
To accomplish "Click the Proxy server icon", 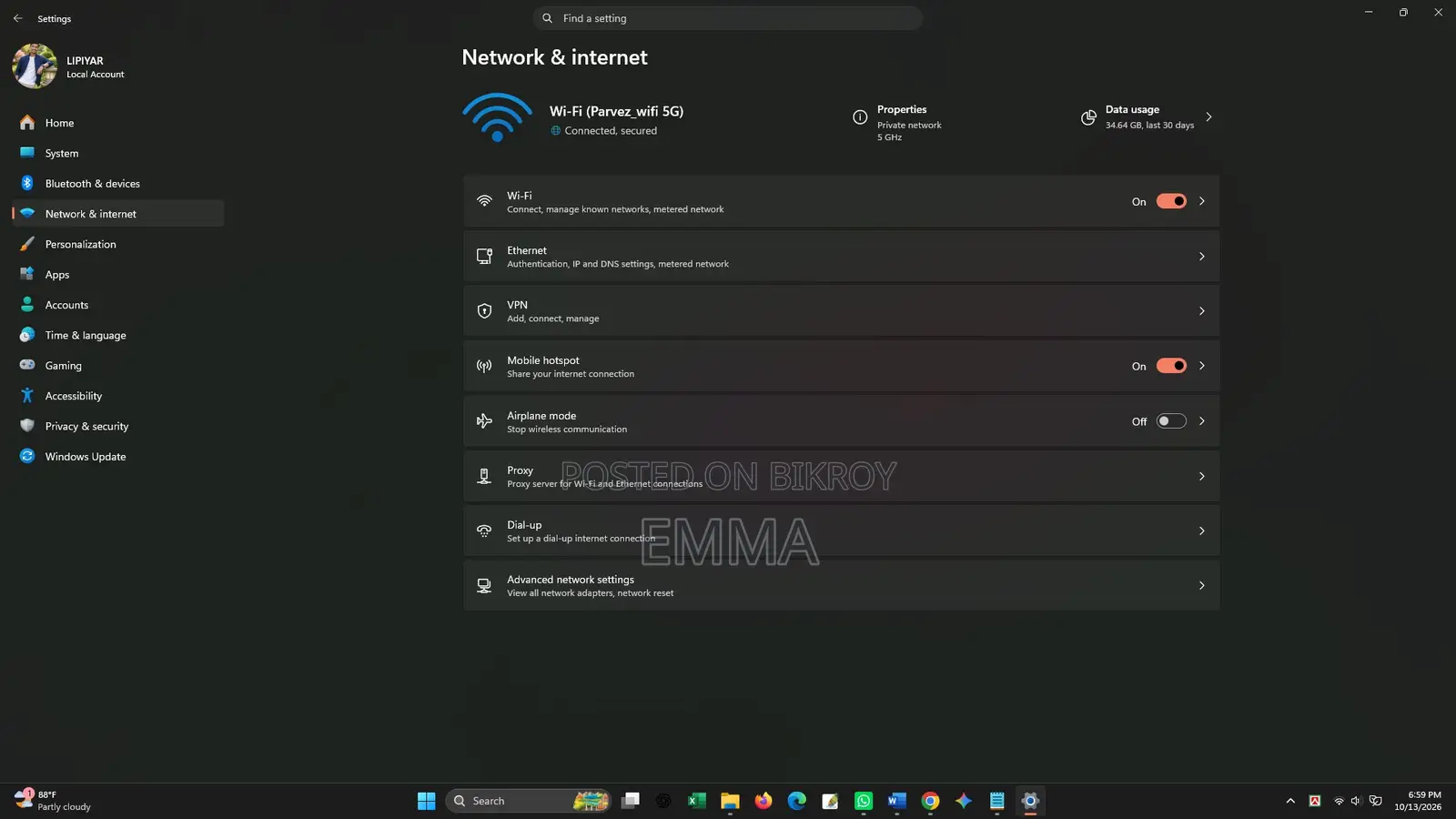I will tap(484, 476).
